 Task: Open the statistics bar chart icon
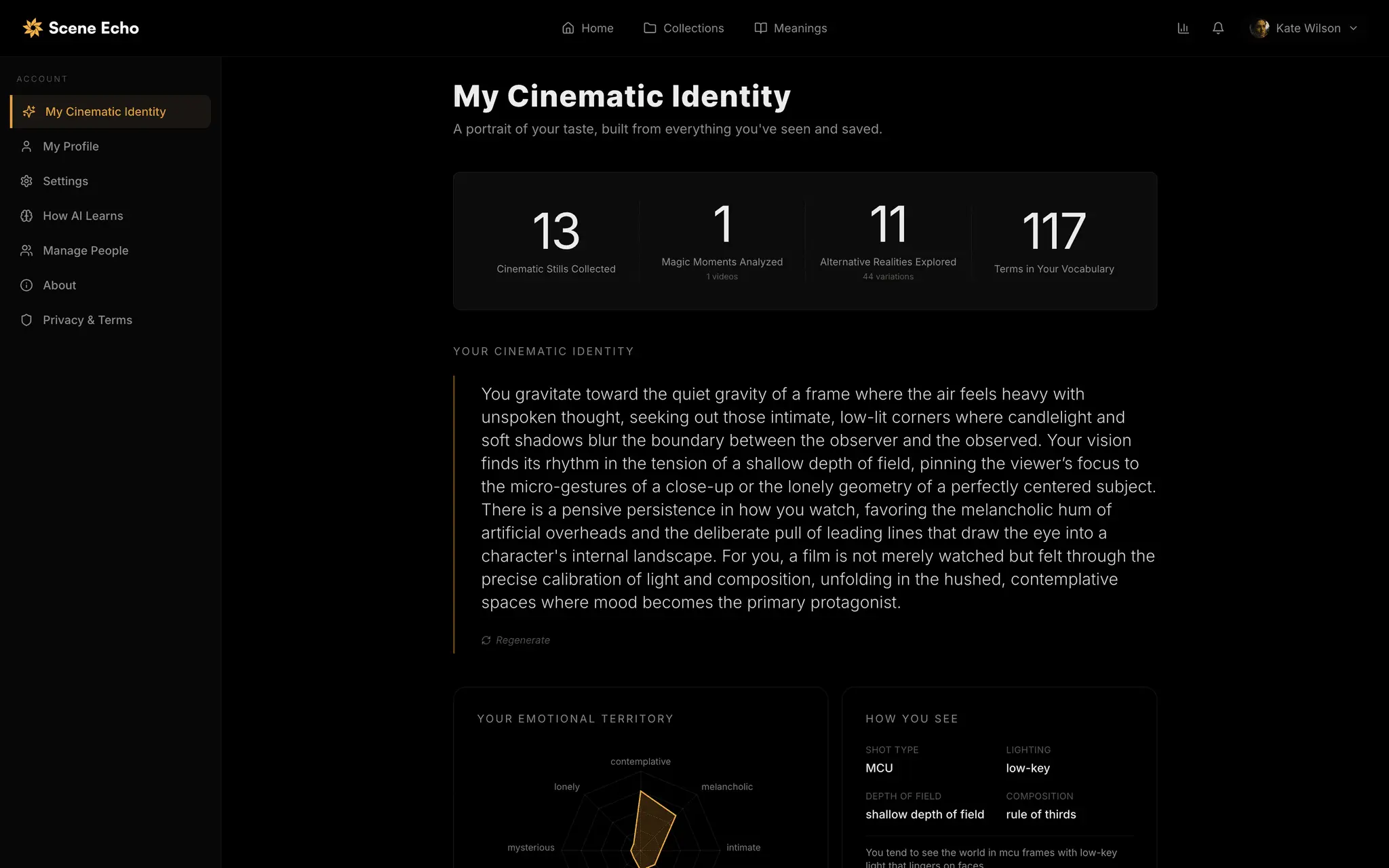tap(1183, 28)
